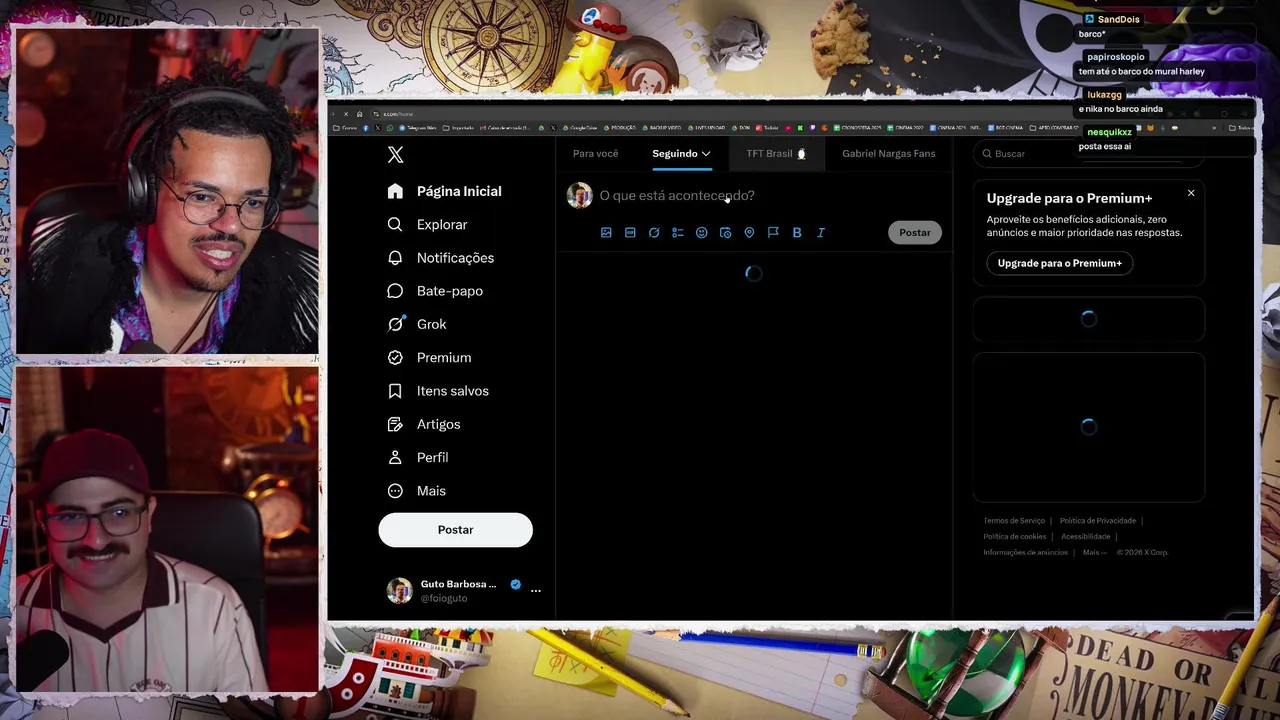Toggle italic formatting in composer
This screenshot has height=720, width=1280.
821,232
